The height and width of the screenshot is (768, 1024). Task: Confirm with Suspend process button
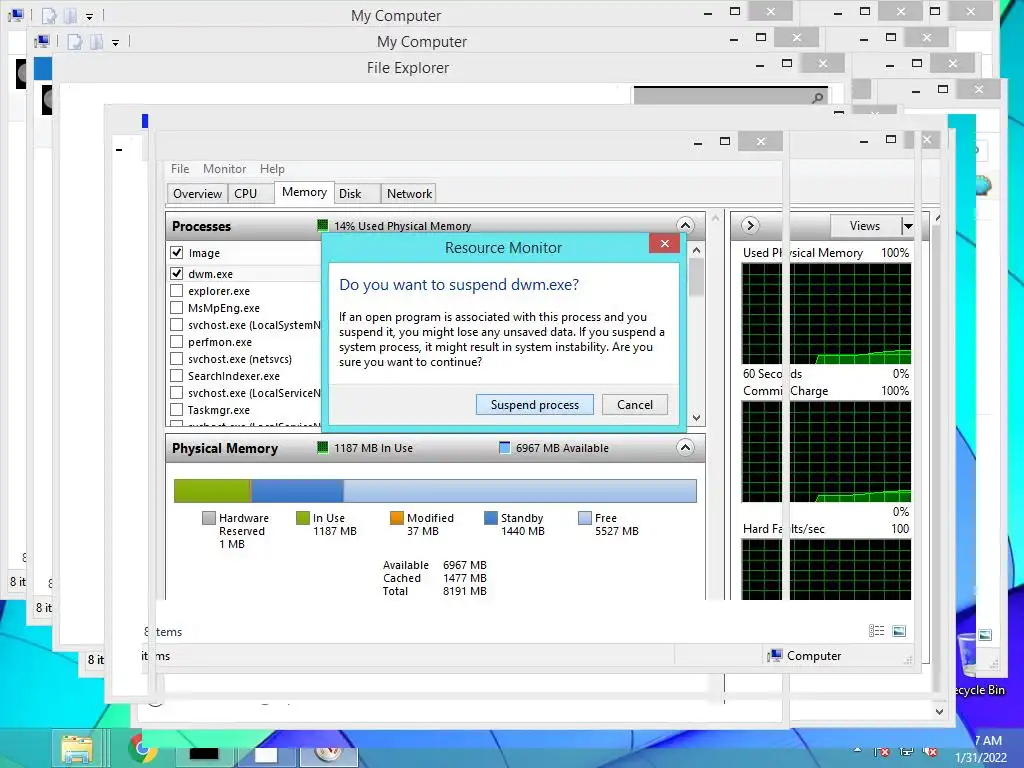coord(535,404)
